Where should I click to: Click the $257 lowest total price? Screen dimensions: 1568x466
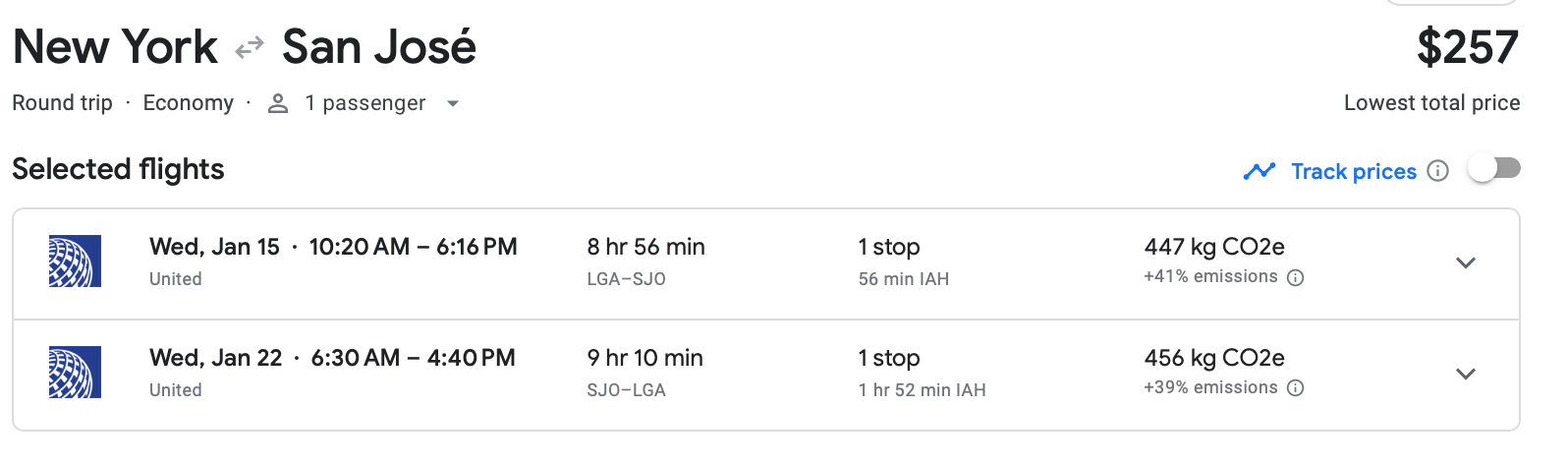(1467, 47)
